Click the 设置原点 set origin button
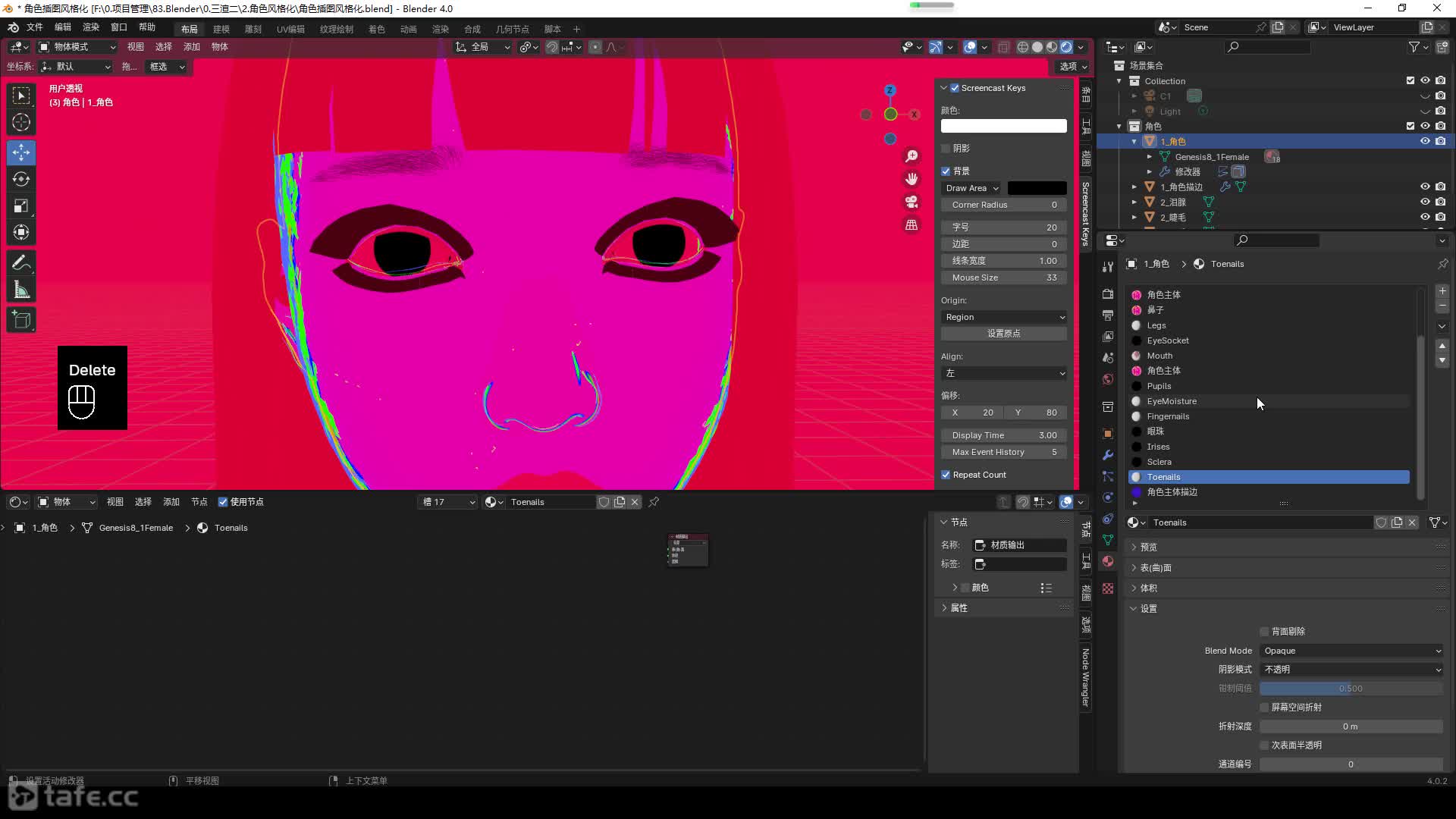This screenshot has width=1456, height=819. point(1004,334)
